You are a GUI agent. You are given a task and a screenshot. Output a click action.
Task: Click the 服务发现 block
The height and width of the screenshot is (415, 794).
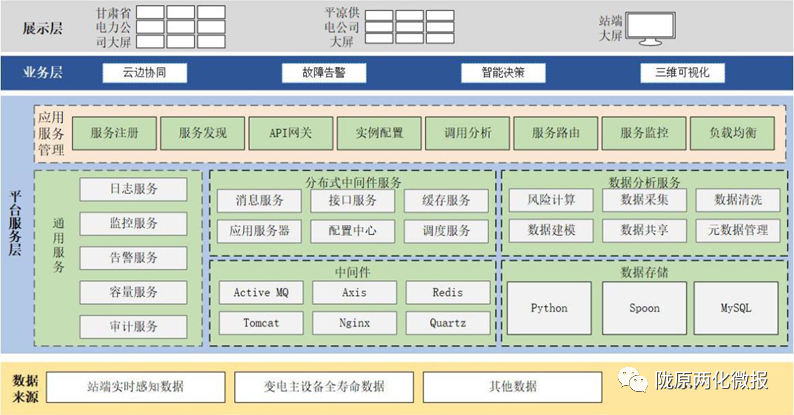203,133
